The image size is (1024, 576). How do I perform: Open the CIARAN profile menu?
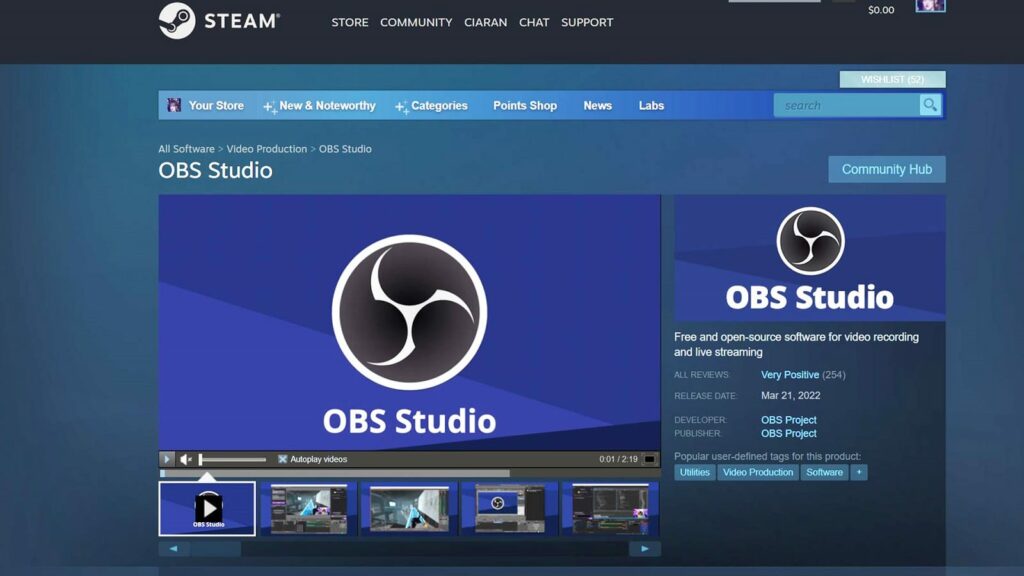(x=485, y=22)
